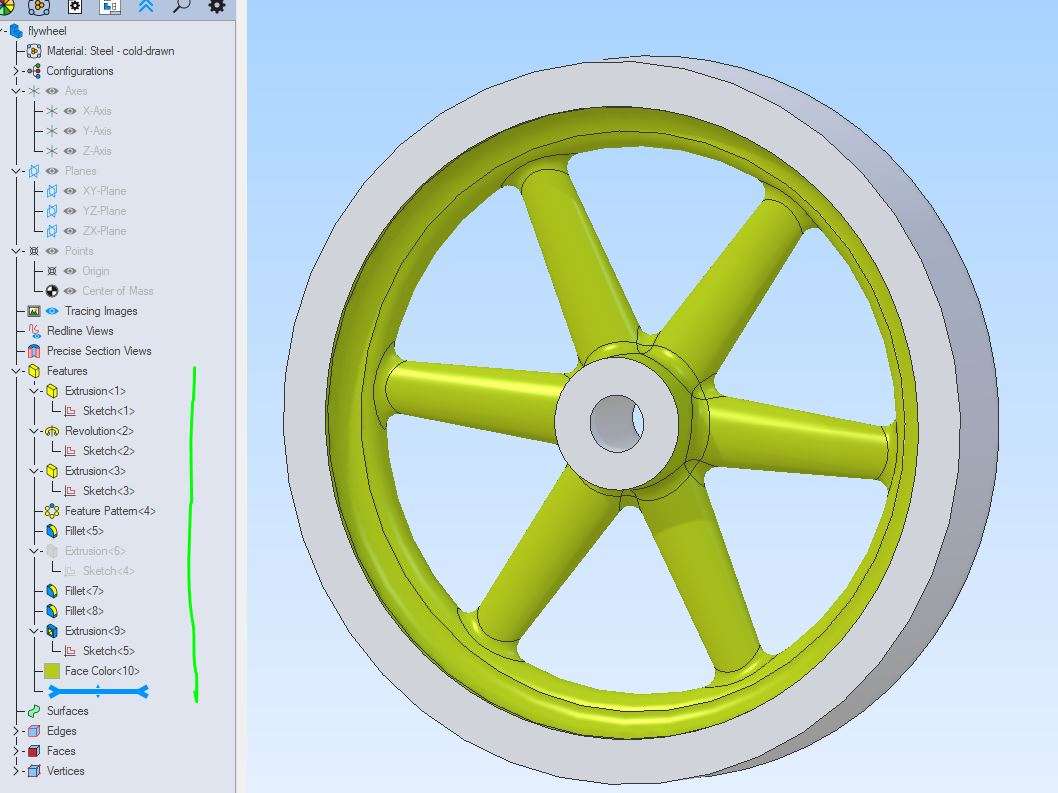Select the Fillet<7> icon

[x=52, y=591]
